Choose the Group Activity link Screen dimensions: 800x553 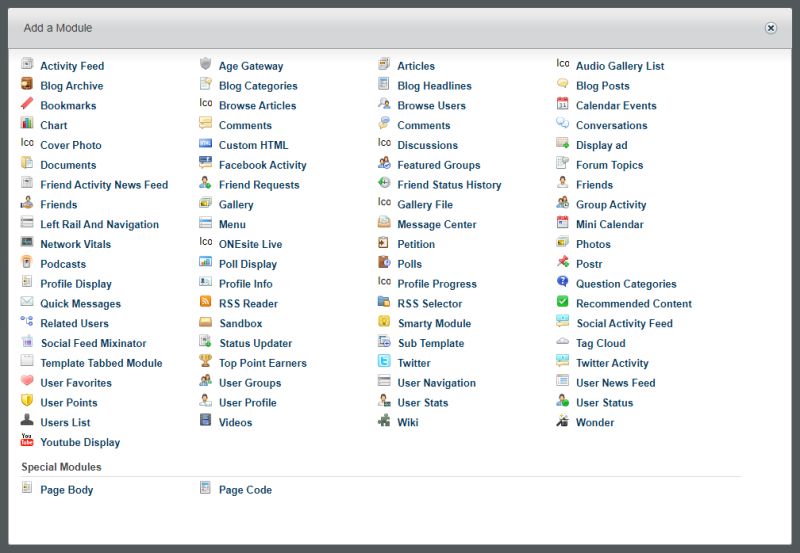pos(611,205)
